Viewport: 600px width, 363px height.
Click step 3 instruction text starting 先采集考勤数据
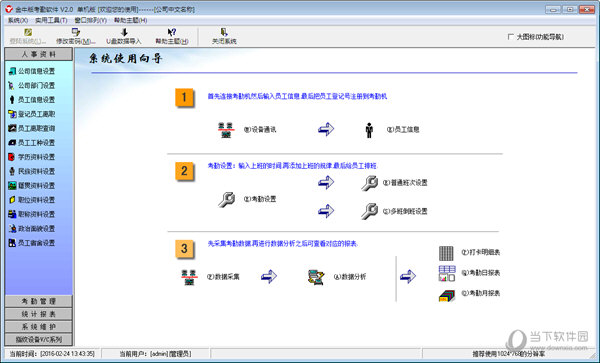point(282,244)
